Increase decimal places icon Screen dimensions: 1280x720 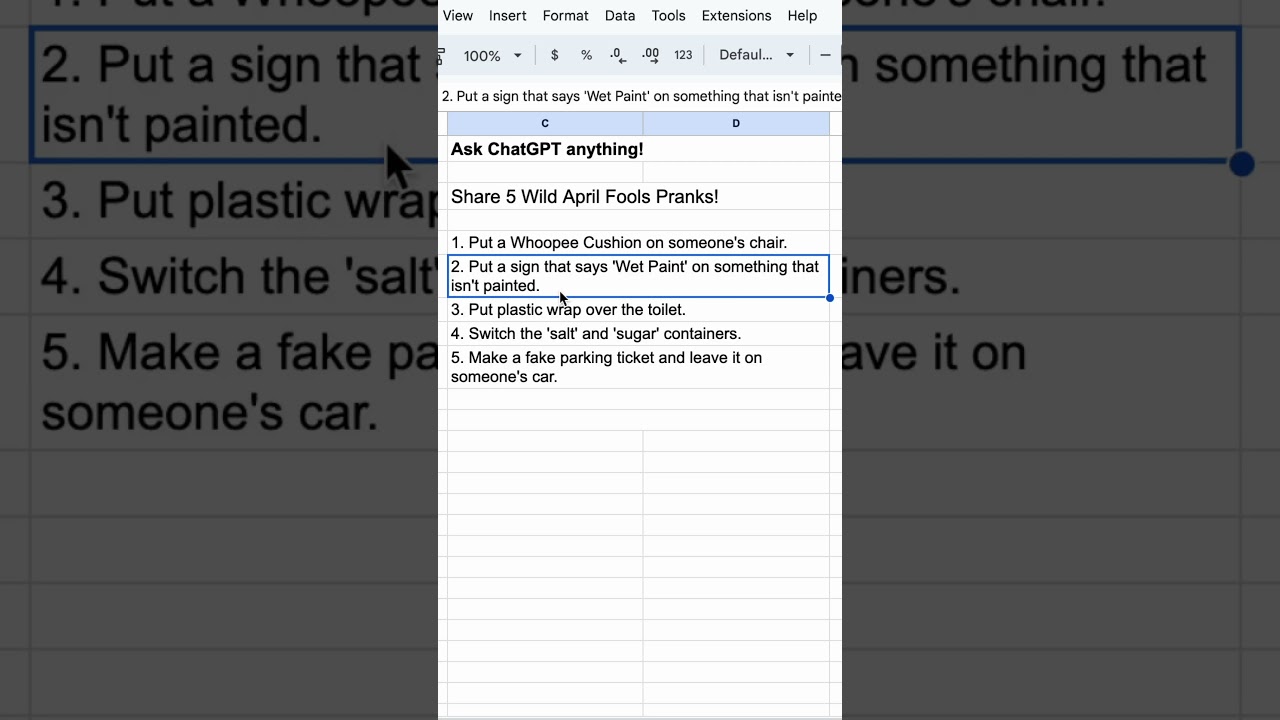tap(650, 56)
